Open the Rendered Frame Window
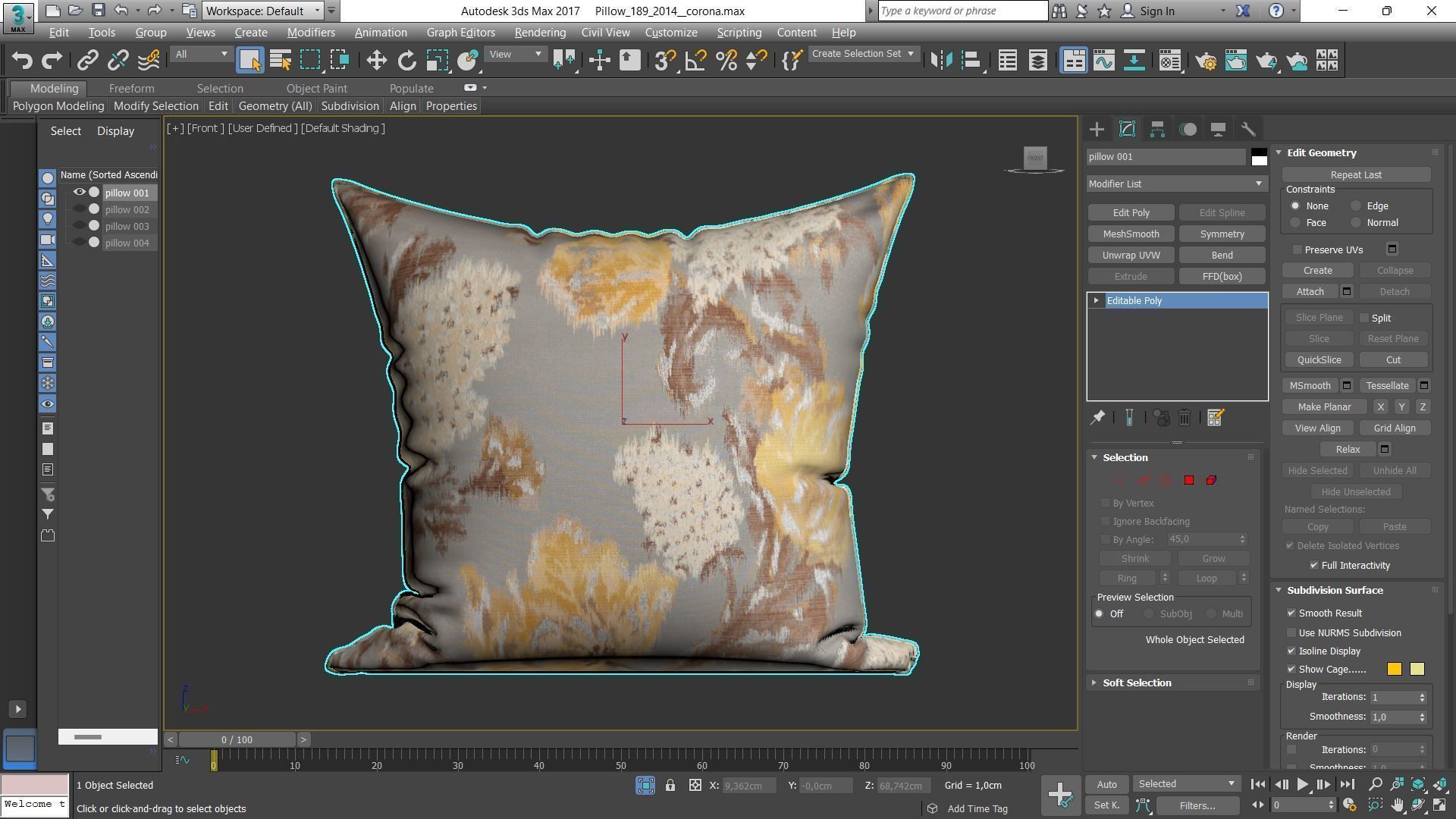 coord(1236,61)
